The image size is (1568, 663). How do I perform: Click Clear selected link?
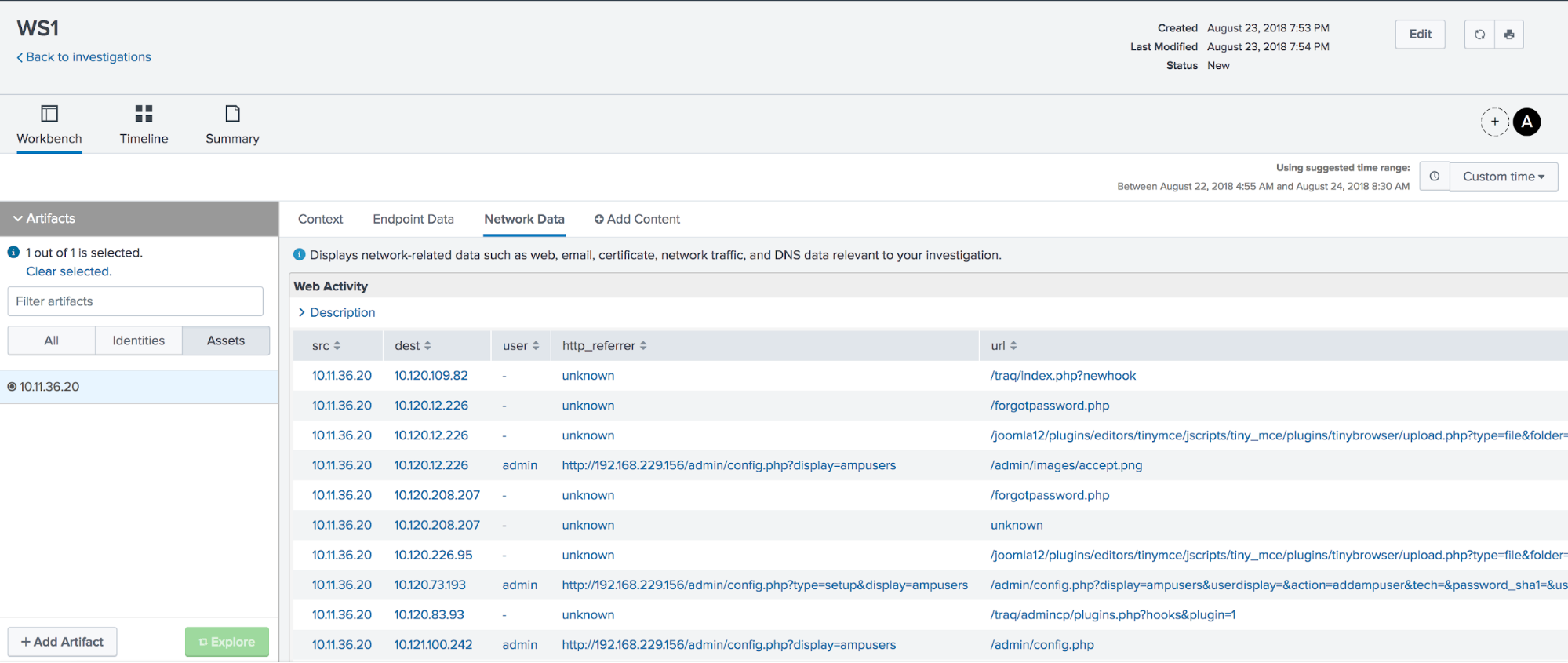(x=69, y=271)
